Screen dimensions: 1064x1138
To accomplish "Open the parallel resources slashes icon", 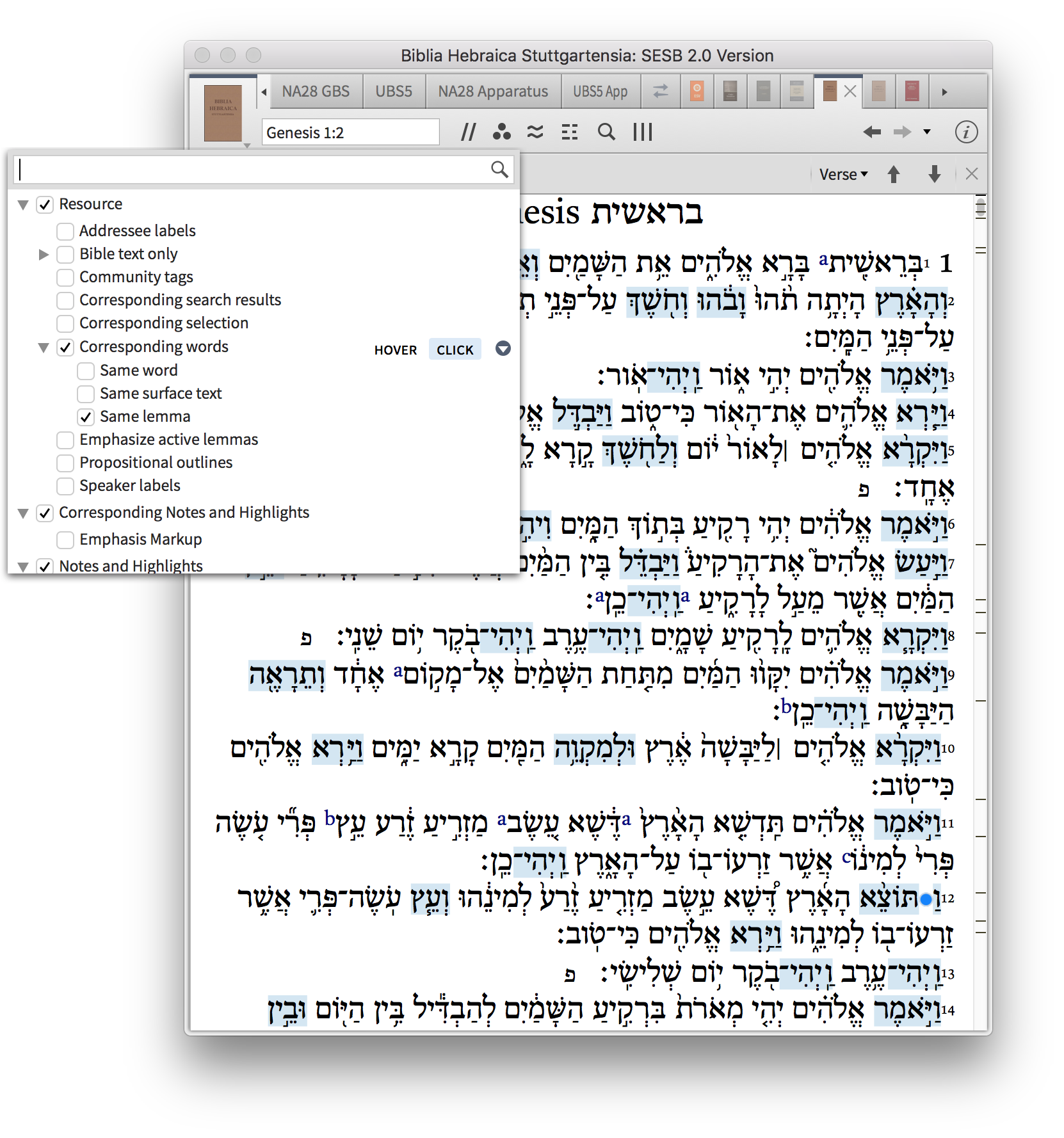I will coord(468,132).
